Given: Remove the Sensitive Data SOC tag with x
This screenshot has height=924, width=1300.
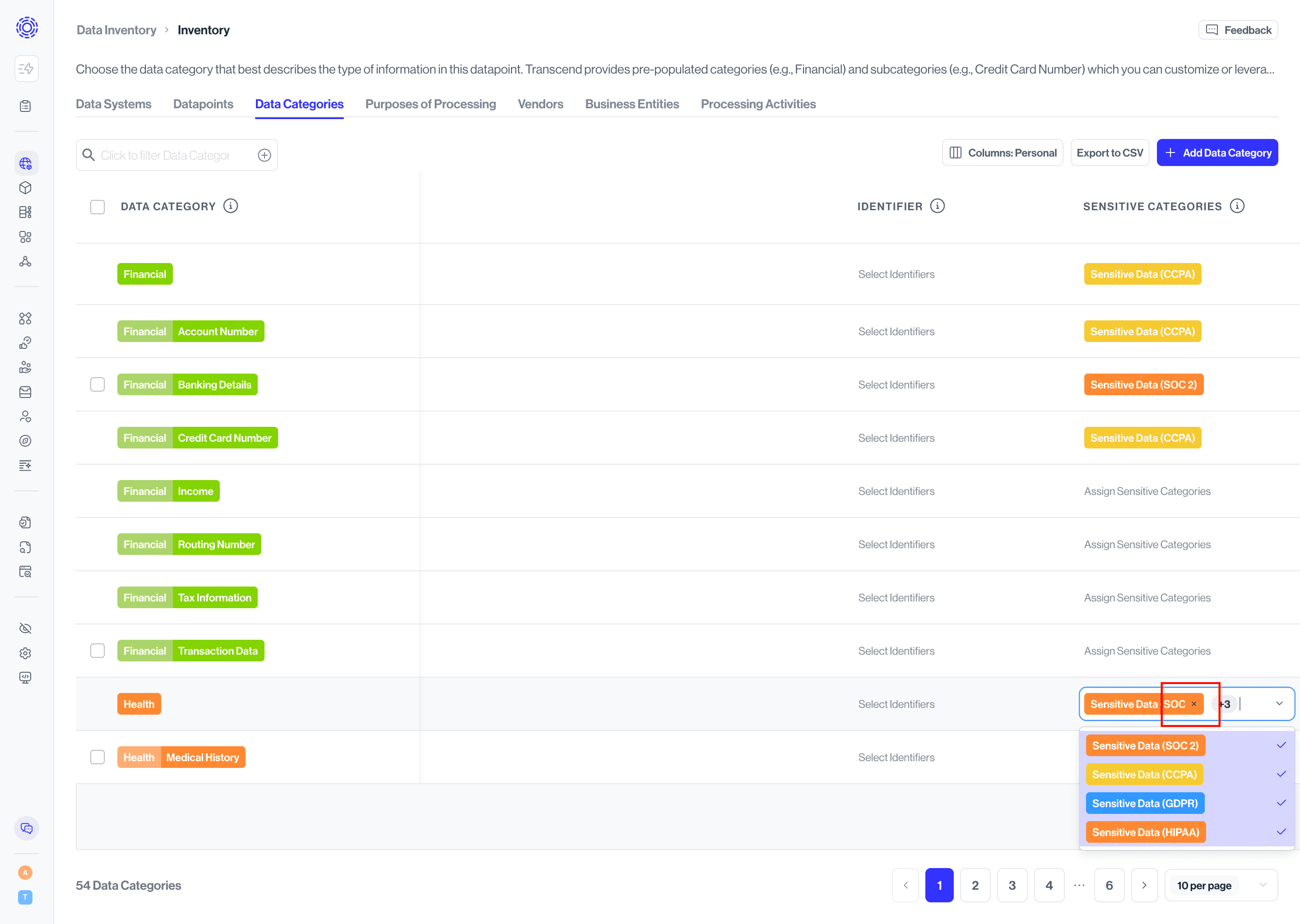Looking at the screenshot, I should click(1194, 704).
